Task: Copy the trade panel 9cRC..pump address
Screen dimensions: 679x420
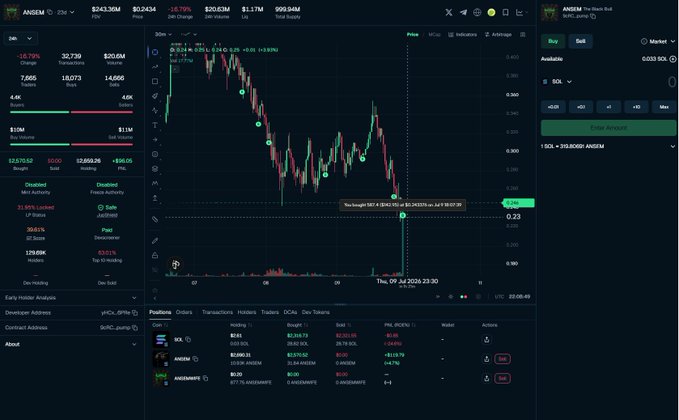Action: (593, 16)
